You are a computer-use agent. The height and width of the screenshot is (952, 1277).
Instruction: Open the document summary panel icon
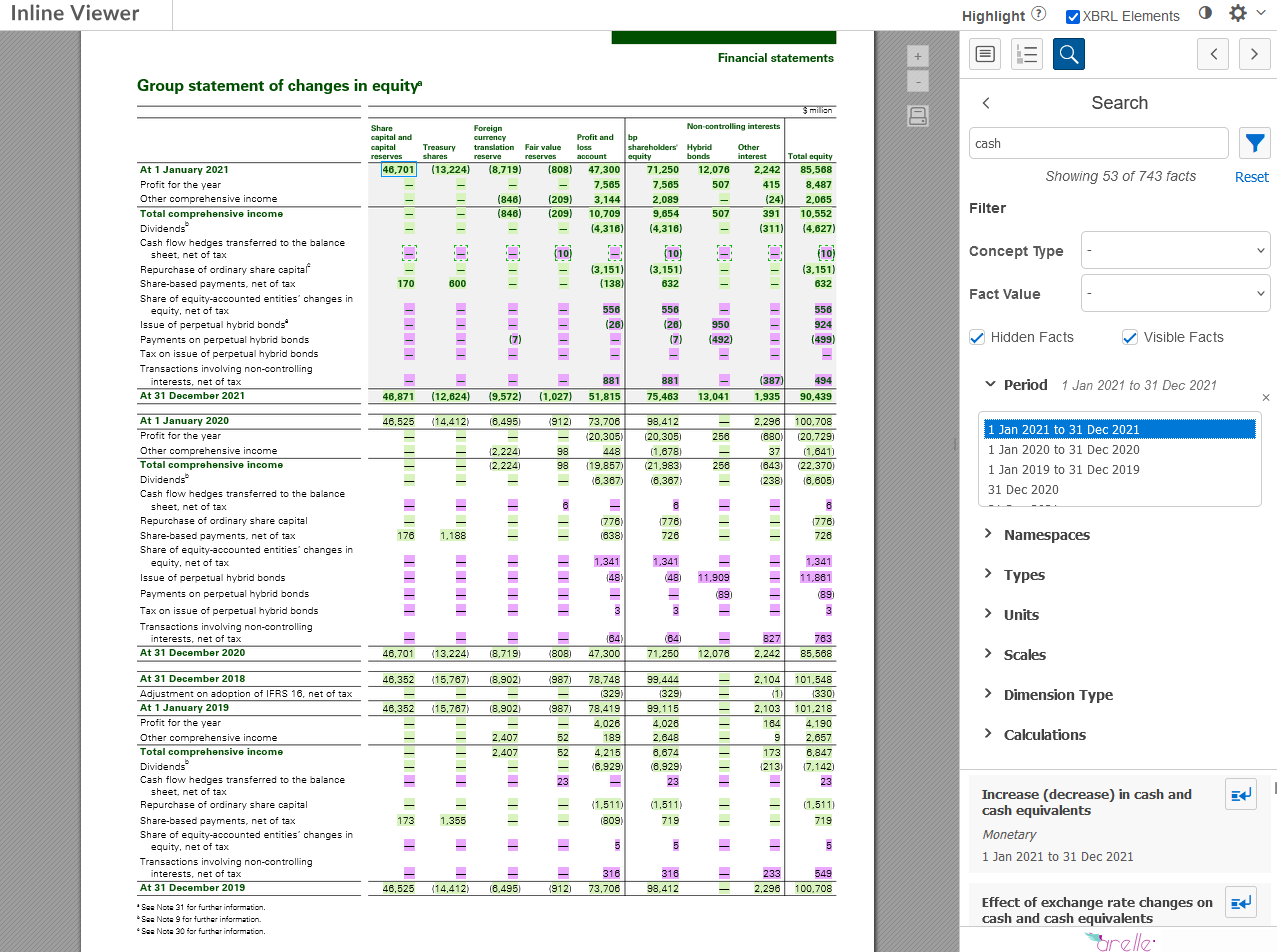tap(985, 54)
